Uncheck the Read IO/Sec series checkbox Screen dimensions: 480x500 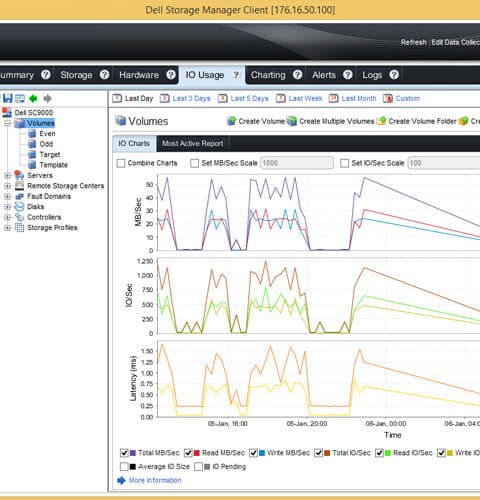(x=379, y=453)
